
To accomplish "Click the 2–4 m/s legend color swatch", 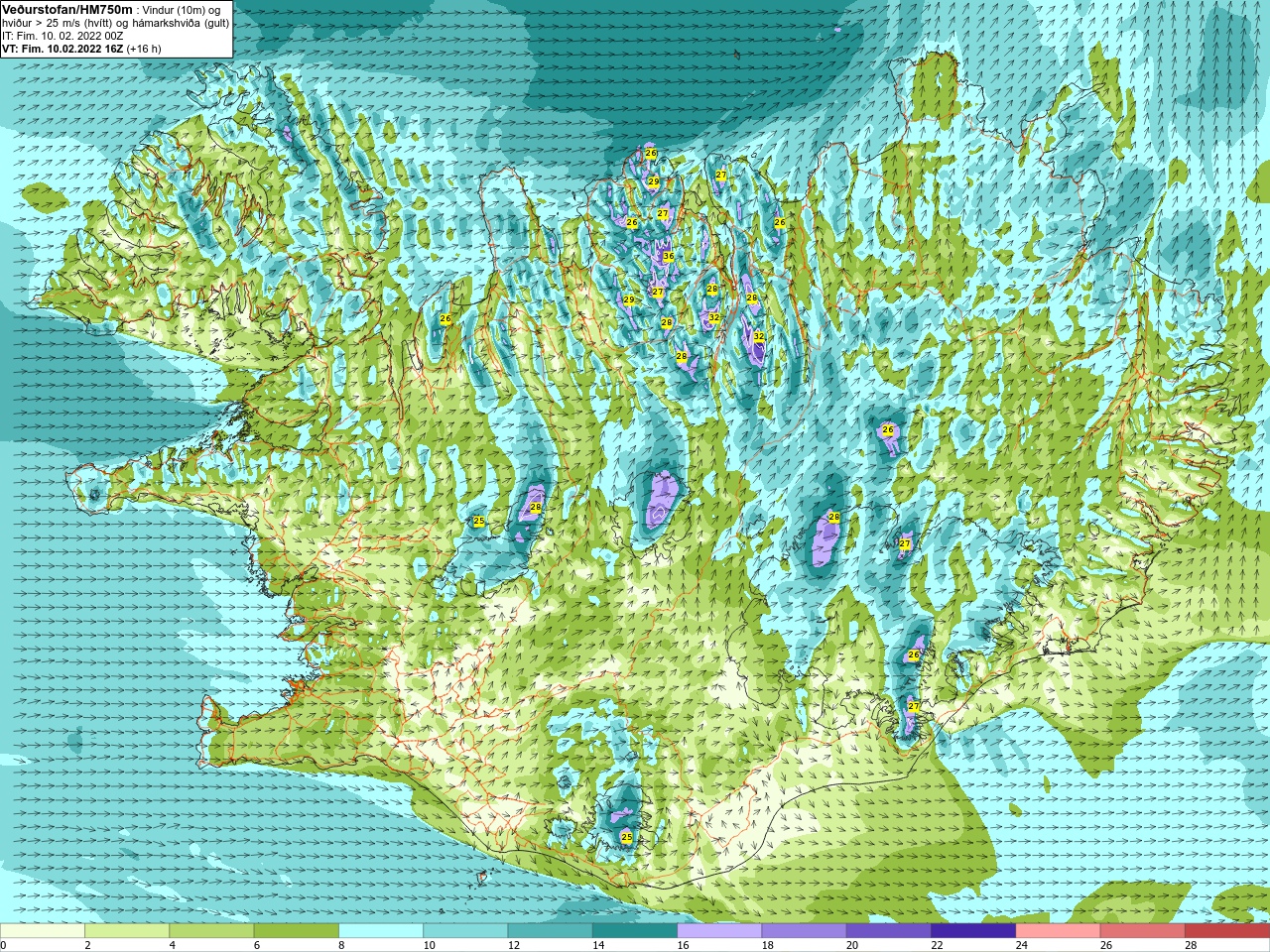I will point(127,931).
